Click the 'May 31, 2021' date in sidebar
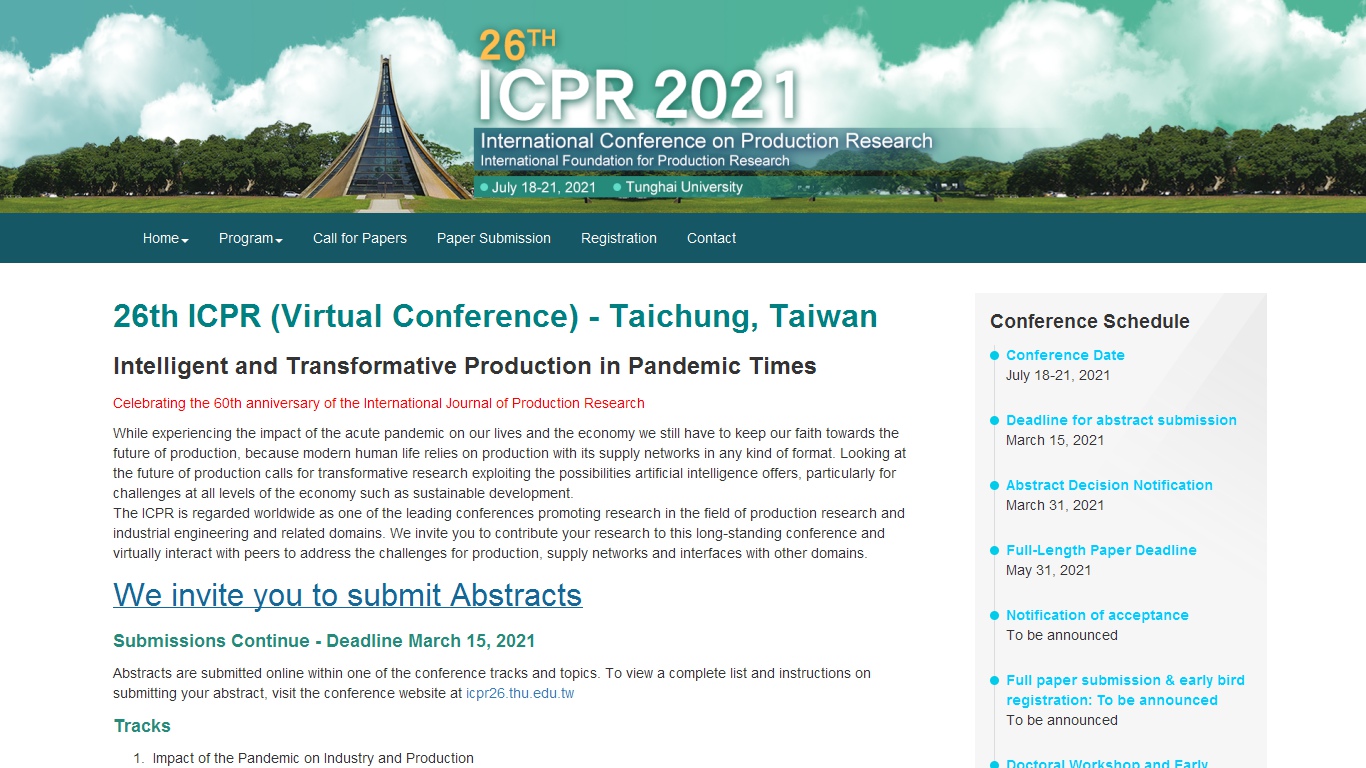The width and height of the screenshot is (1366, 768). click(1048, 570)
